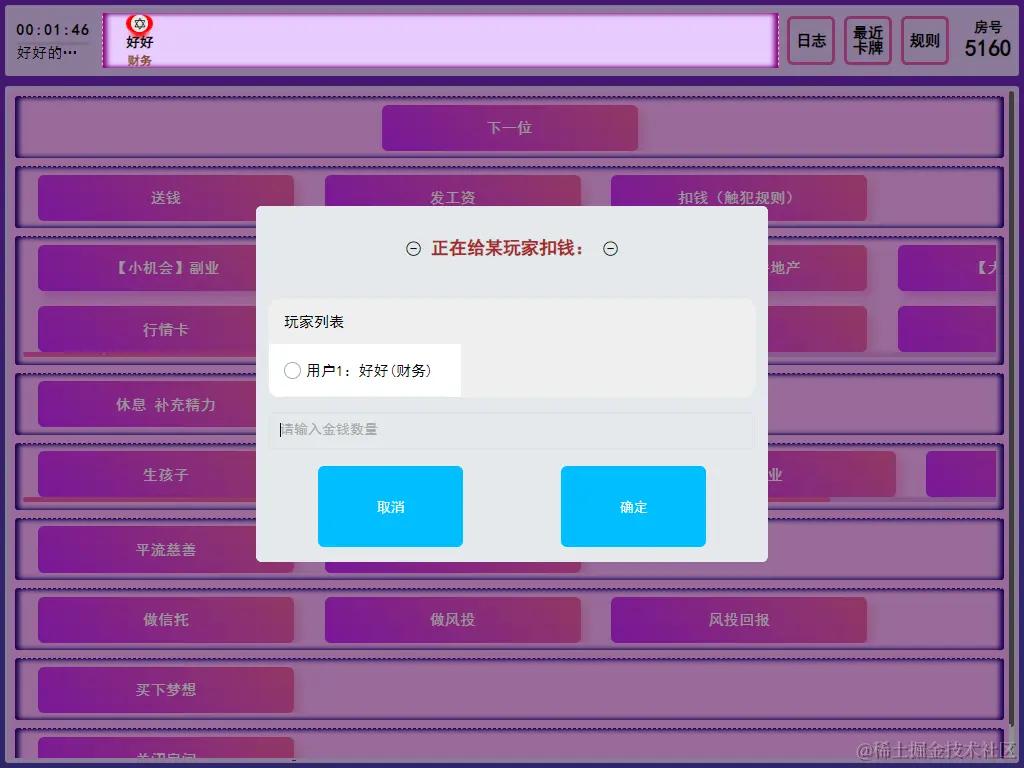Click the 做风投 venture investment button
Screen dimensions: 1024x768
pyautogui.click(x=452, y=620)
